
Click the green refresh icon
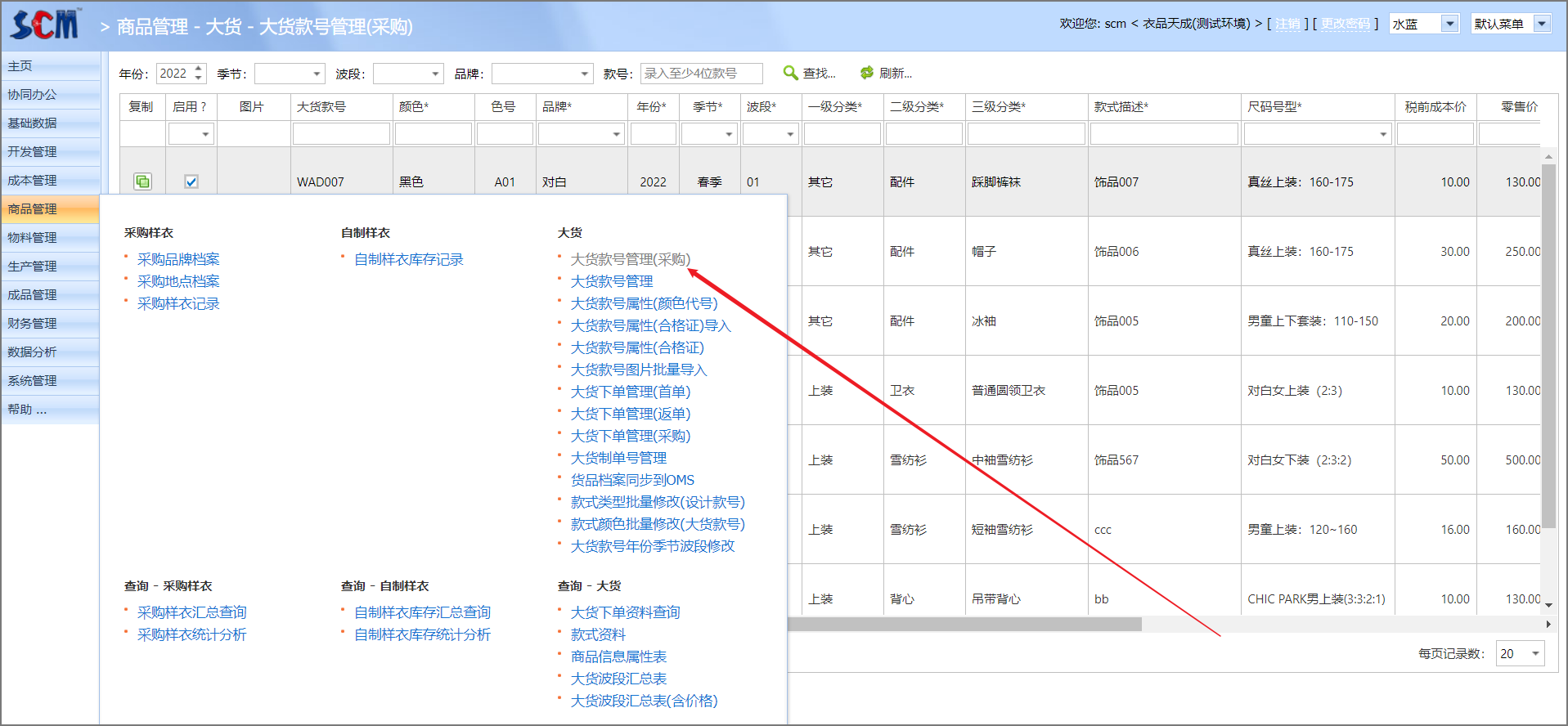(867, 73)
